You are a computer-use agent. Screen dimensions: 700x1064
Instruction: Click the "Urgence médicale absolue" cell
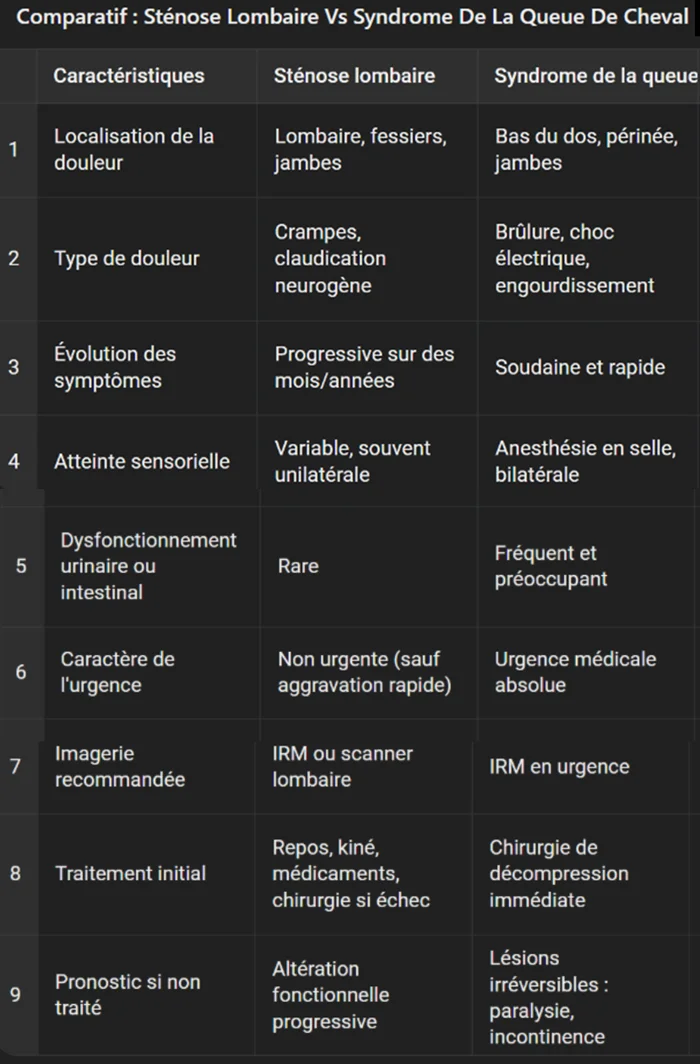pos(575,672)
